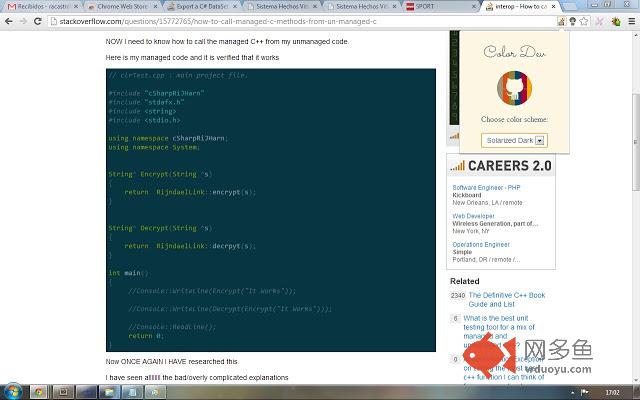Open the Solarized Dark color scheme dropdown

(x=514, y=140)
